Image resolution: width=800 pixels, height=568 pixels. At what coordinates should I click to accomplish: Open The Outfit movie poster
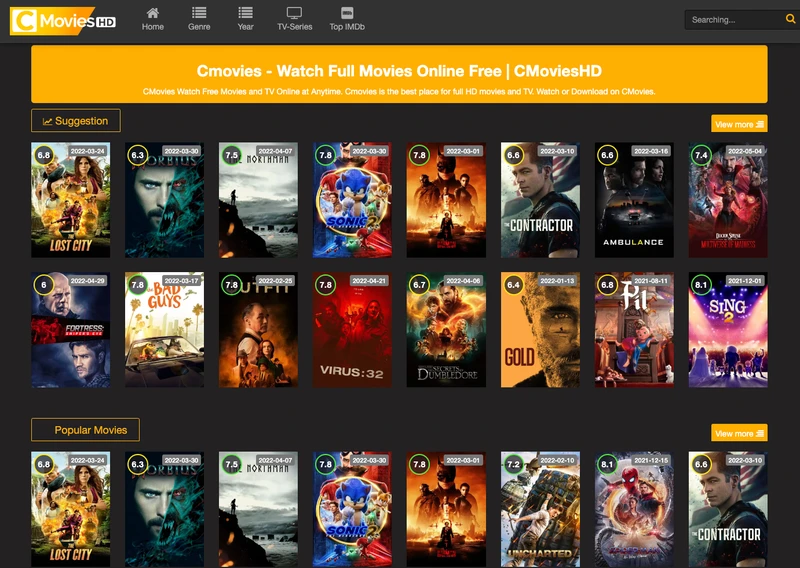pos(258,330)
